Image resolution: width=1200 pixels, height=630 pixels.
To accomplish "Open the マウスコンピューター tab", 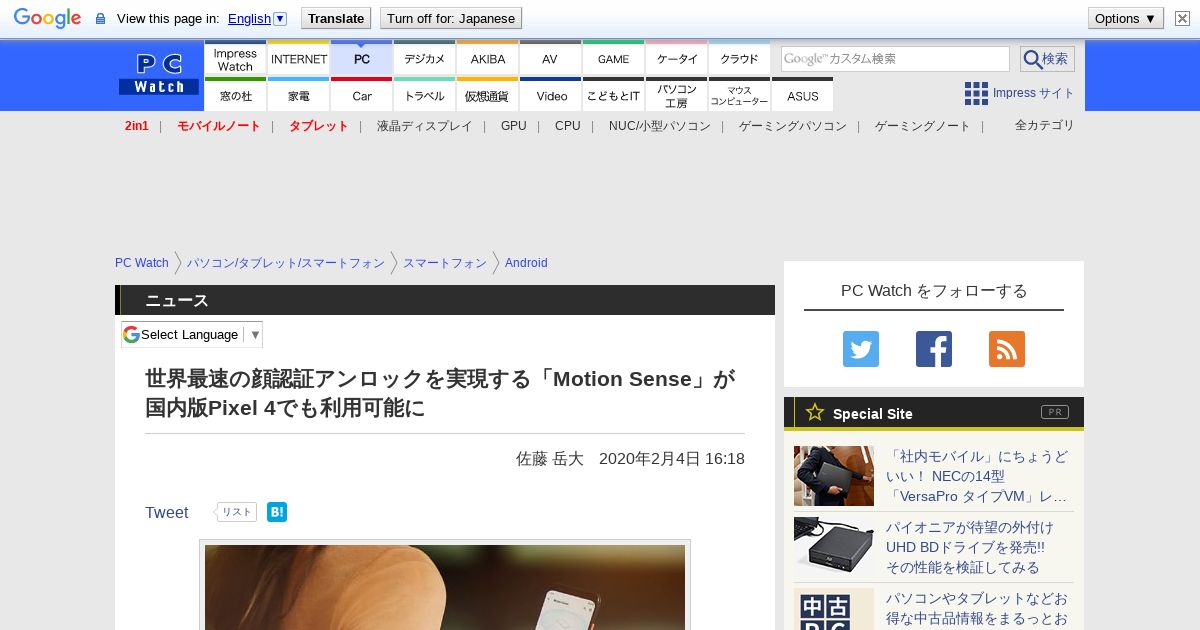I will tap(740, 95).
